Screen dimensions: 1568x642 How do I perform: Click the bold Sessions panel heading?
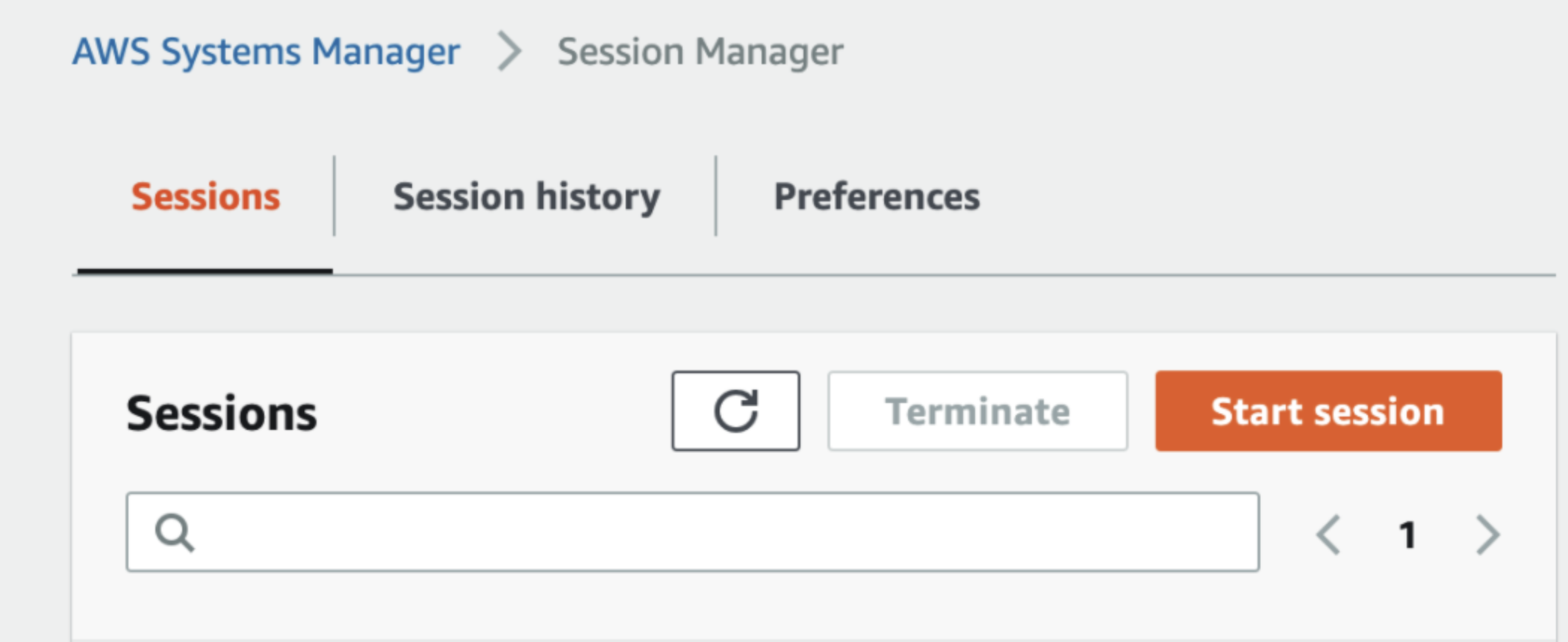(222, 413)
